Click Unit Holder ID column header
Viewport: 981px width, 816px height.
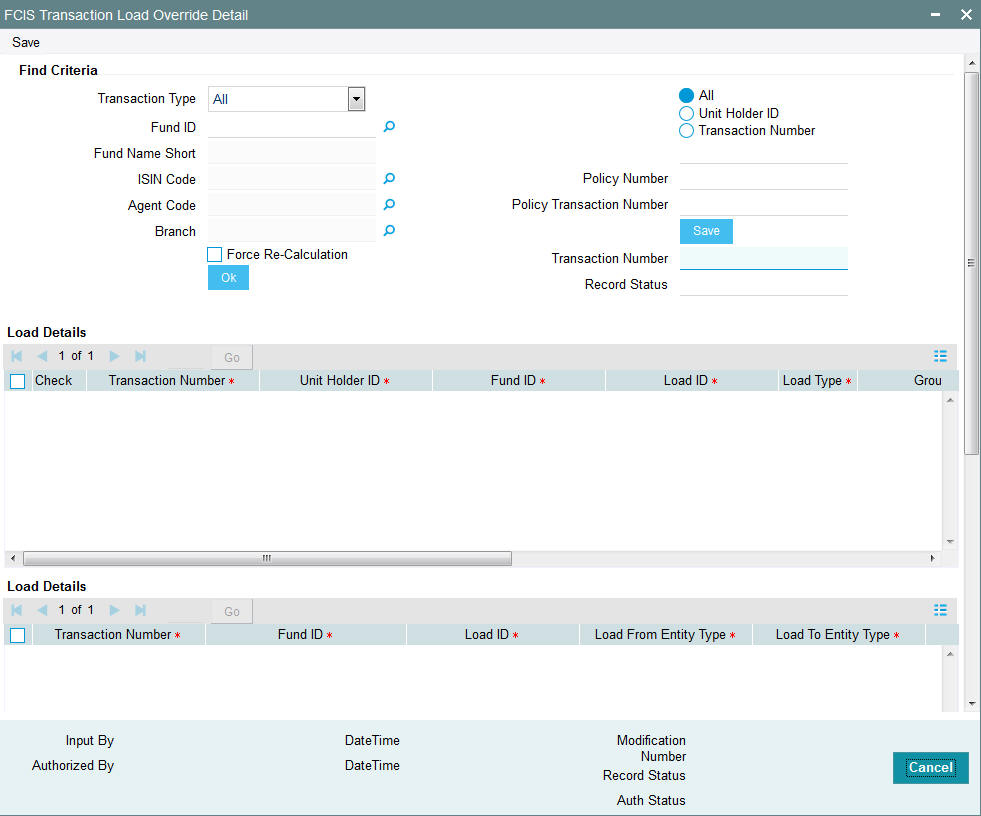[x=345, y=380]
